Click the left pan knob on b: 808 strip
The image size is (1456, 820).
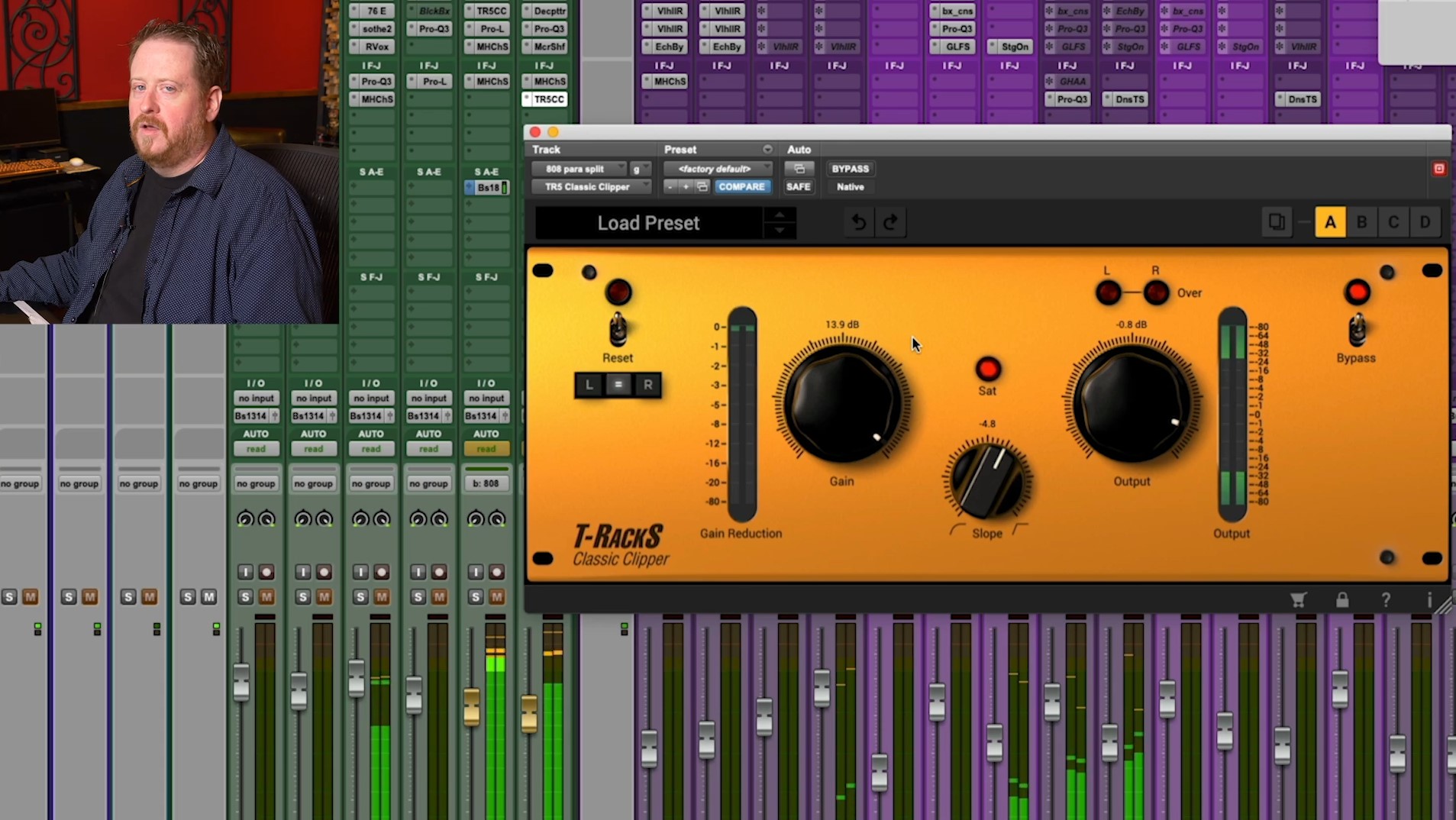pyautogui.click(x=476, y=519)
